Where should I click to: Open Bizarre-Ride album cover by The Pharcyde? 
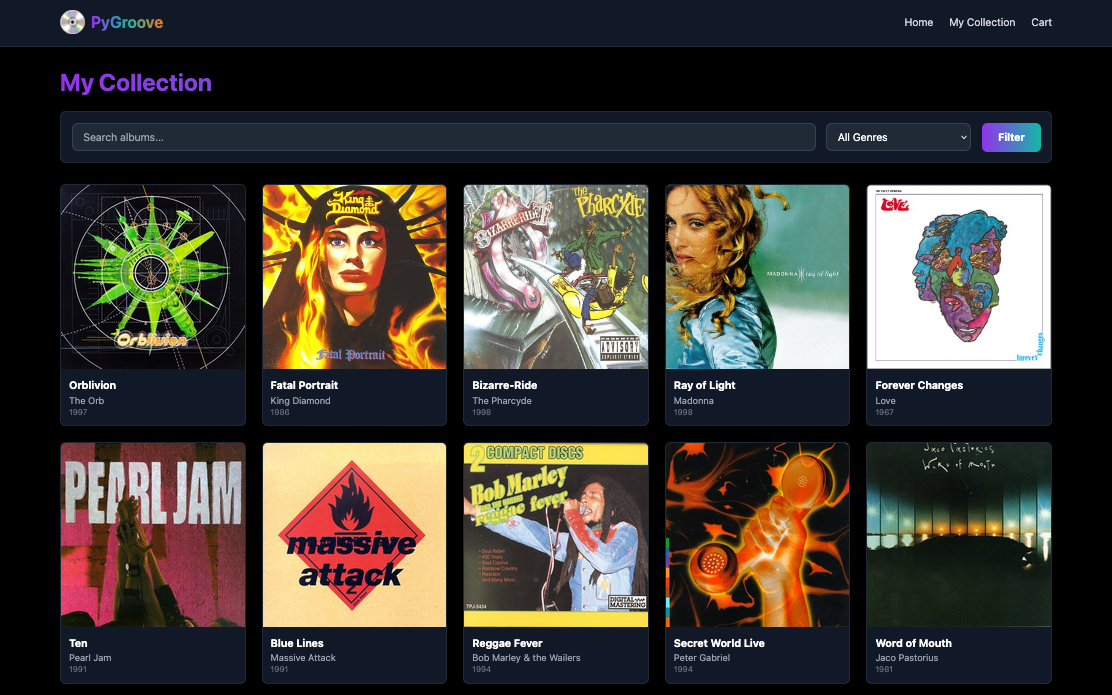pyautogui.click(x=556, y=277)
